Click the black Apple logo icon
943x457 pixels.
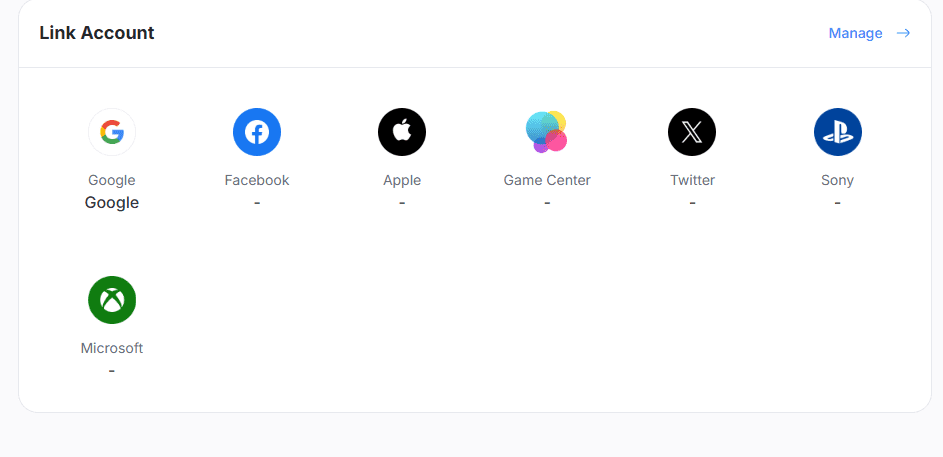402,132
